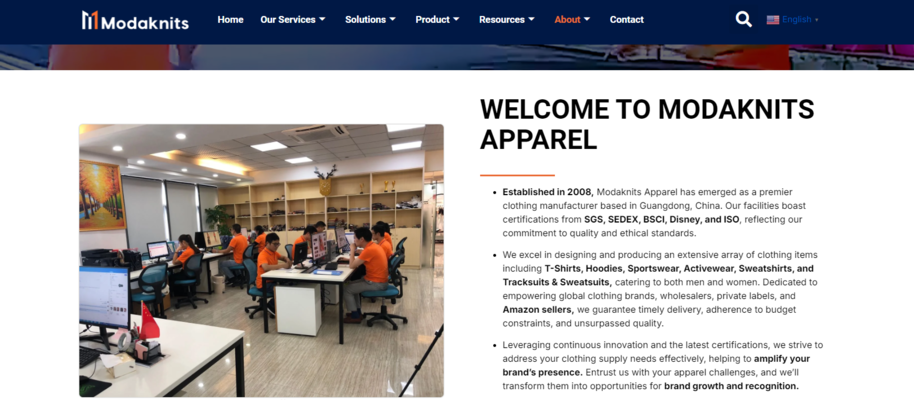Open the search magnifier icon

743,19
